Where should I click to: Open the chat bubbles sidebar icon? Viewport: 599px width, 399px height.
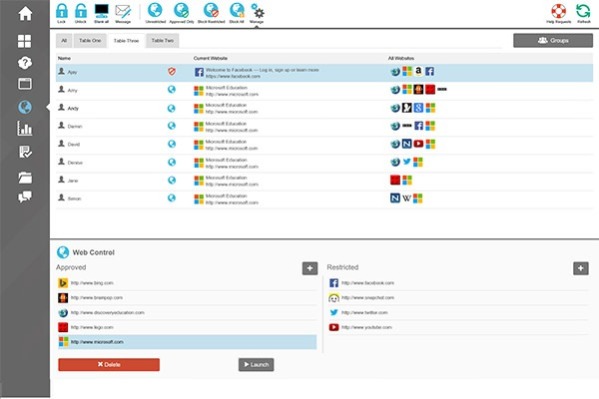click(25, 197)
